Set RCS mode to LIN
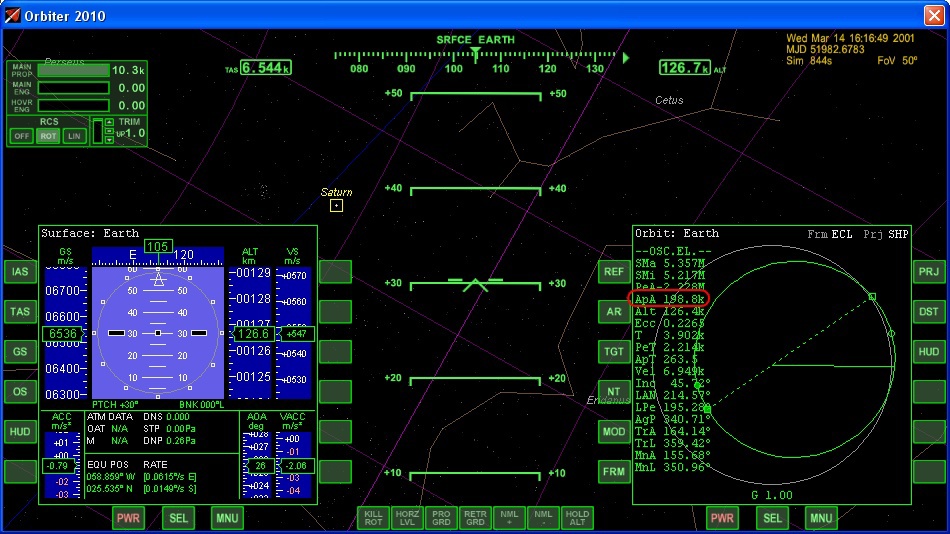The width and height of the screenshot is (950, 534). click(74, 136)
